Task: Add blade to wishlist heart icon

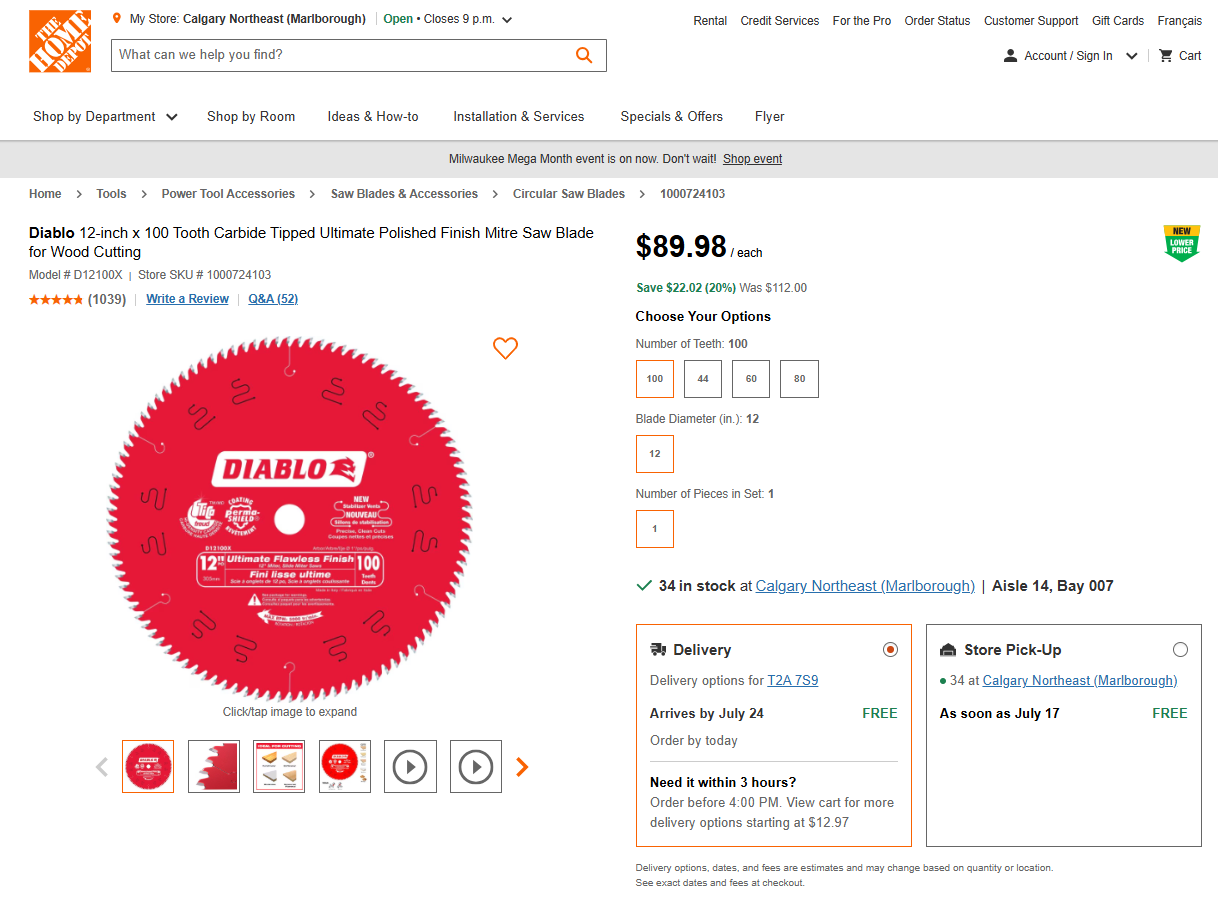Action: coord(505,348)
